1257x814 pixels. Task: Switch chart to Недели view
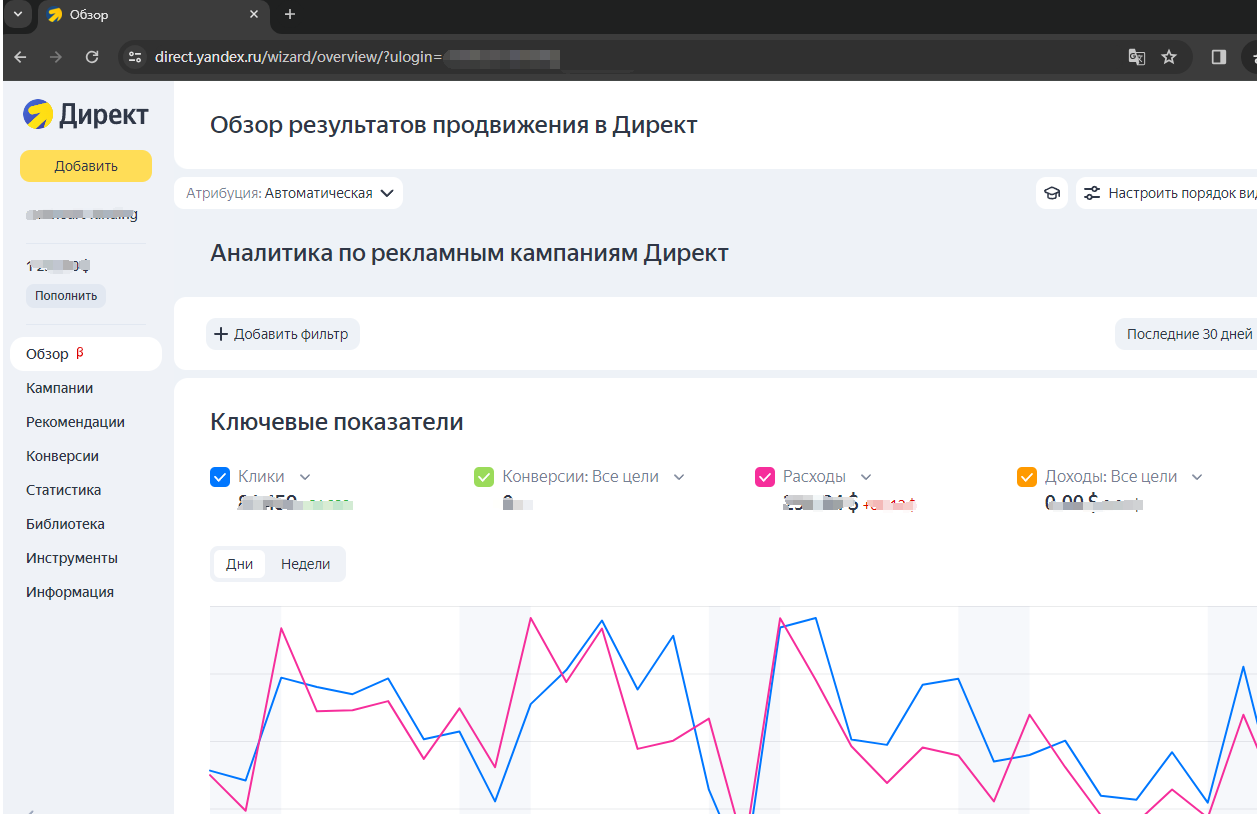[x=305, y=564]
